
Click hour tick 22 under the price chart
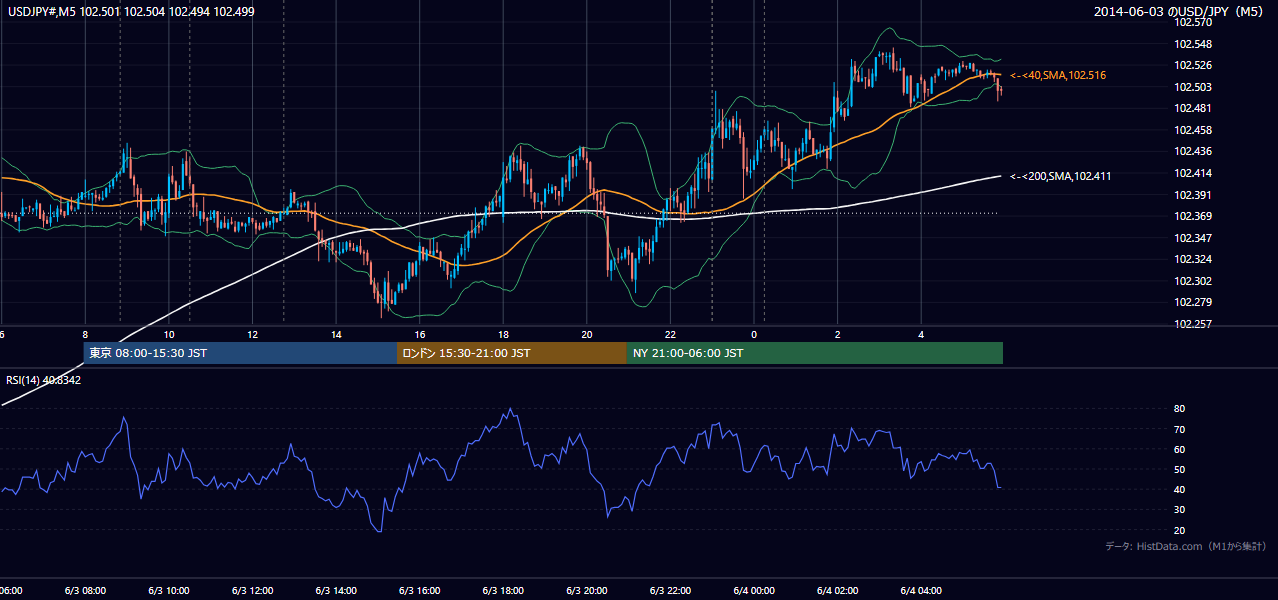(x=671, y=334)
